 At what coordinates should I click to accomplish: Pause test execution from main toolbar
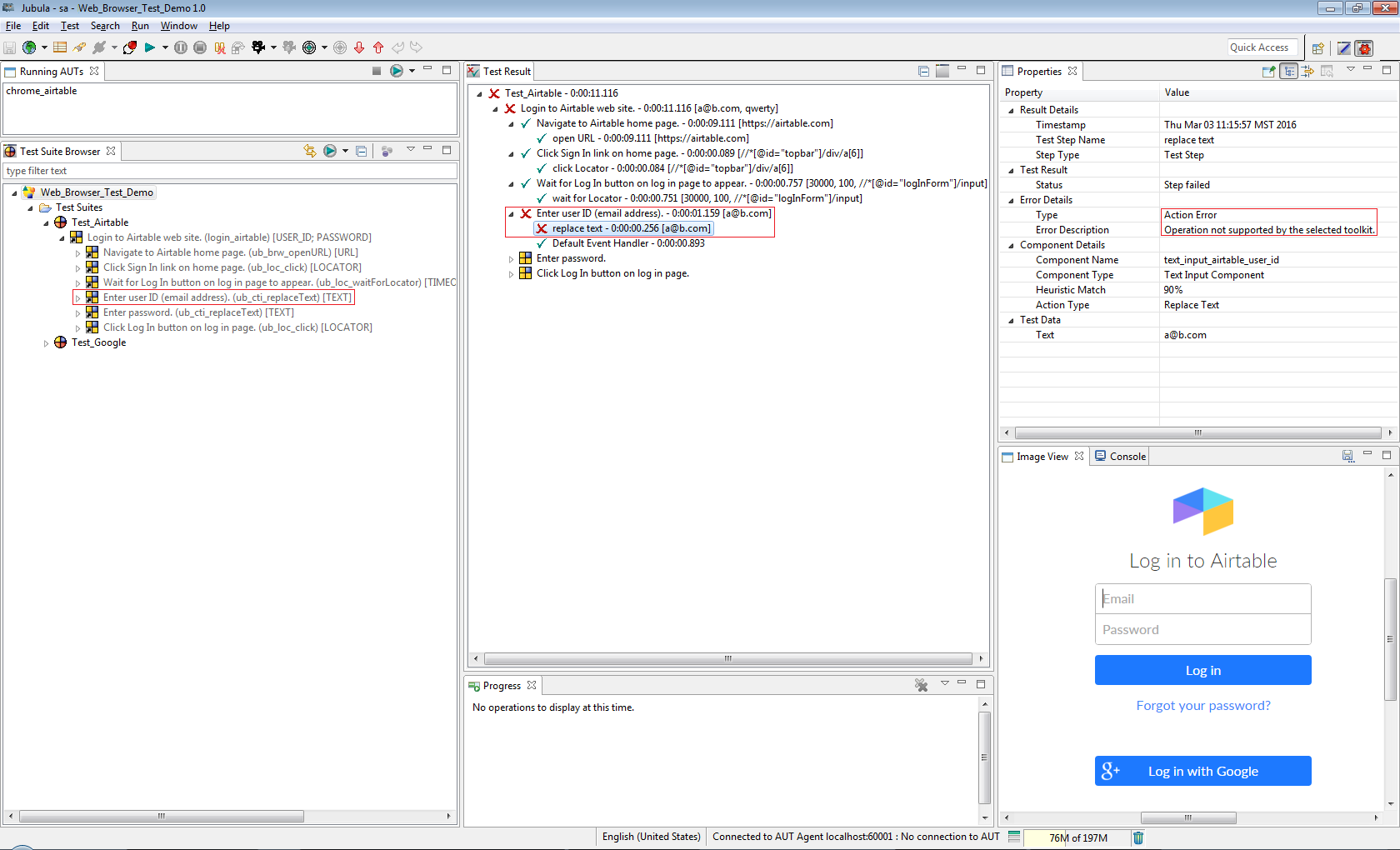(x=181, y=47)
